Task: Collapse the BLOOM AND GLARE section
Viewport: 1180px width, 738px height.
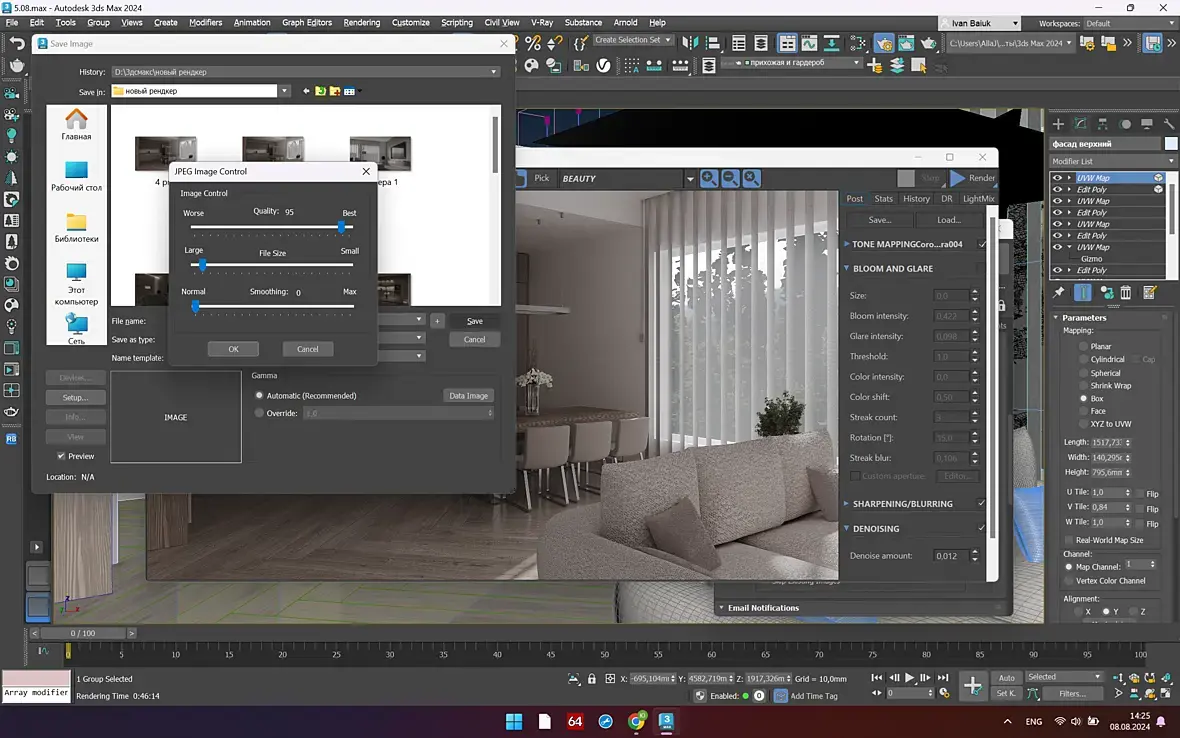Action: tap(847, 268)
